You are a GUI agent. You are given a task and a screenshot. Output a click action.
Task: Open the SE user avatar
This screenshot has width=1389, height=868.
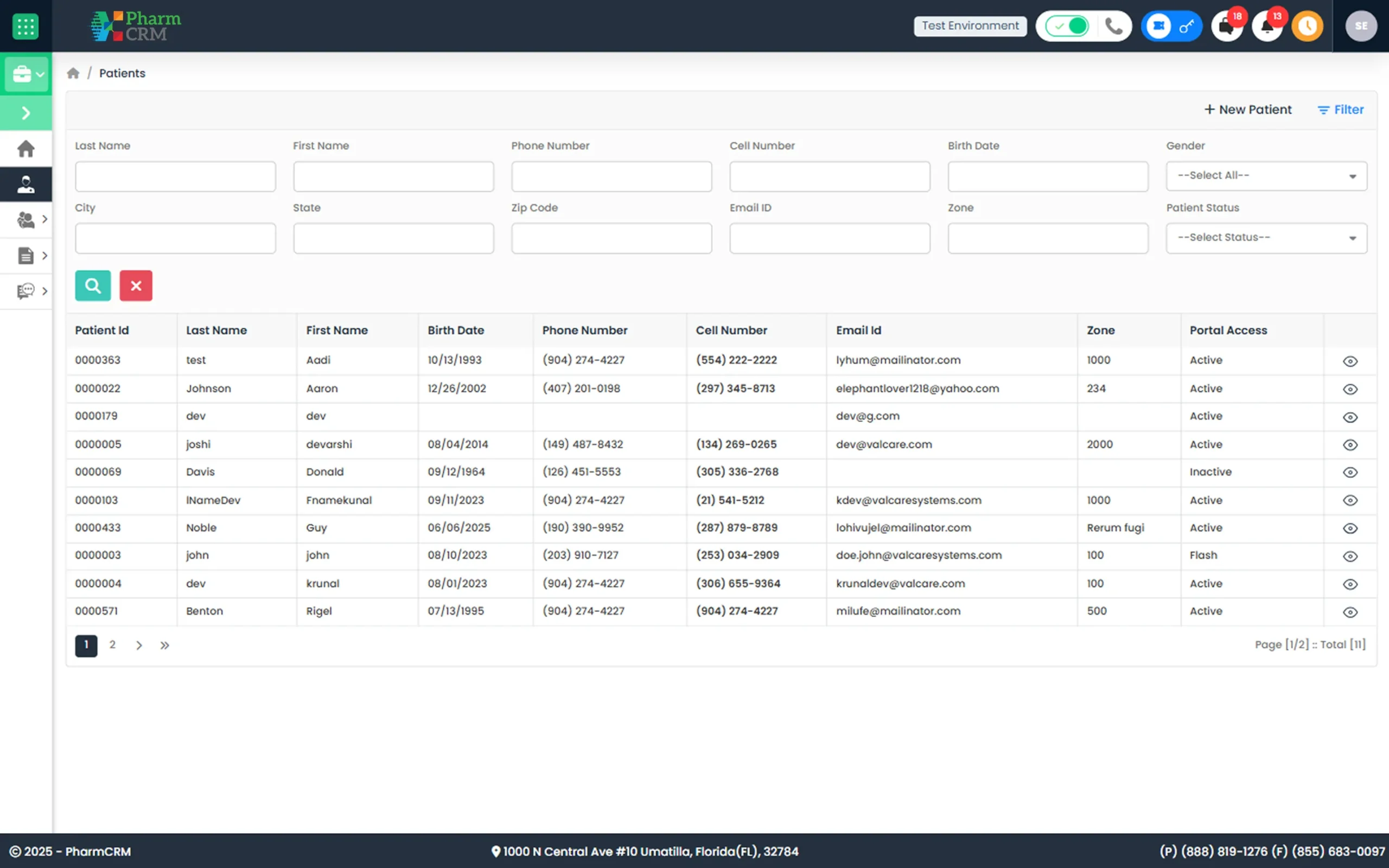[x=1361, y=26]
